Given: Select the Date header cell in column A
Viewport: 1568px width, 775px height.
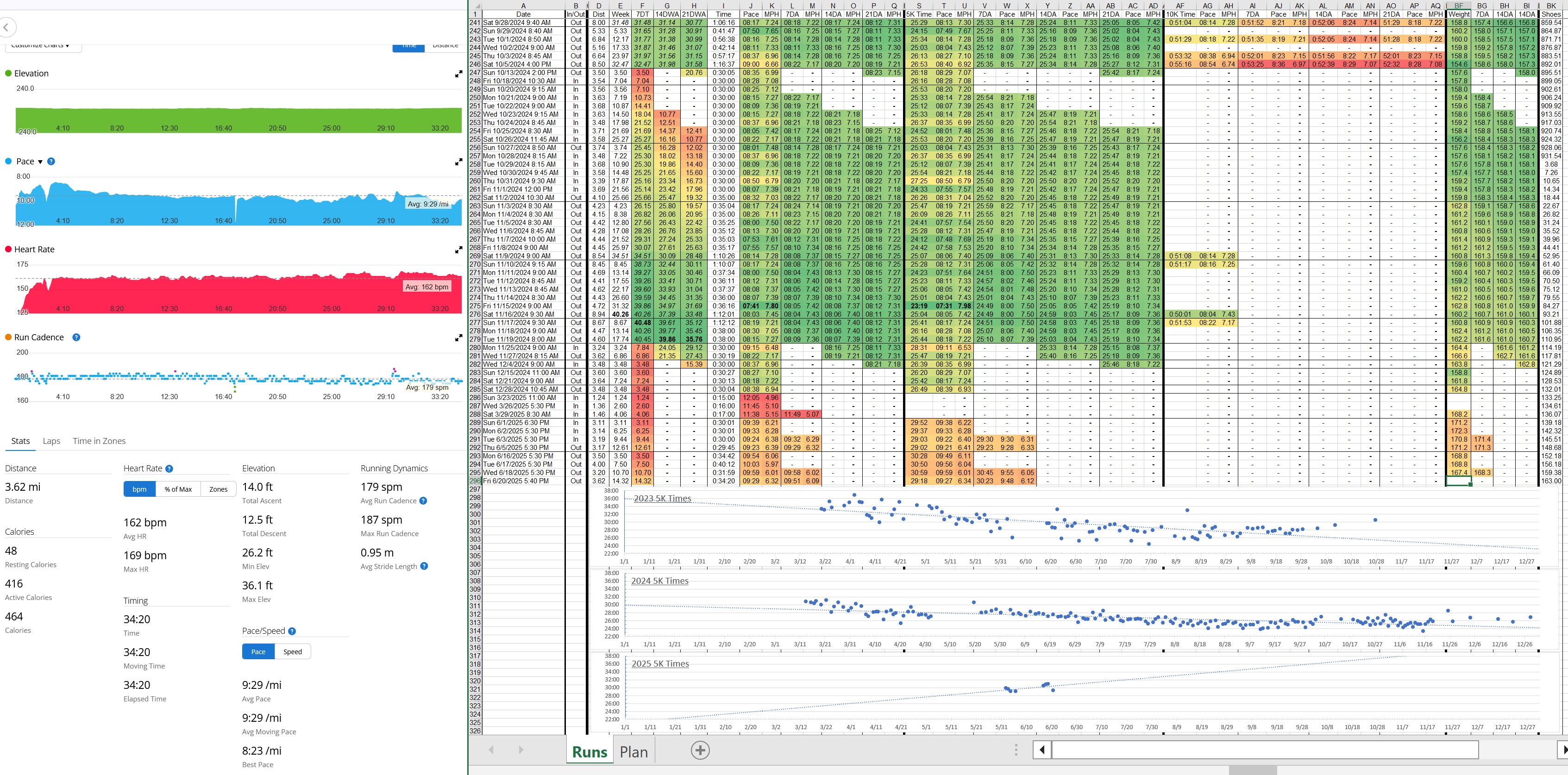Looking at the screenshot, I should point(523,14).
